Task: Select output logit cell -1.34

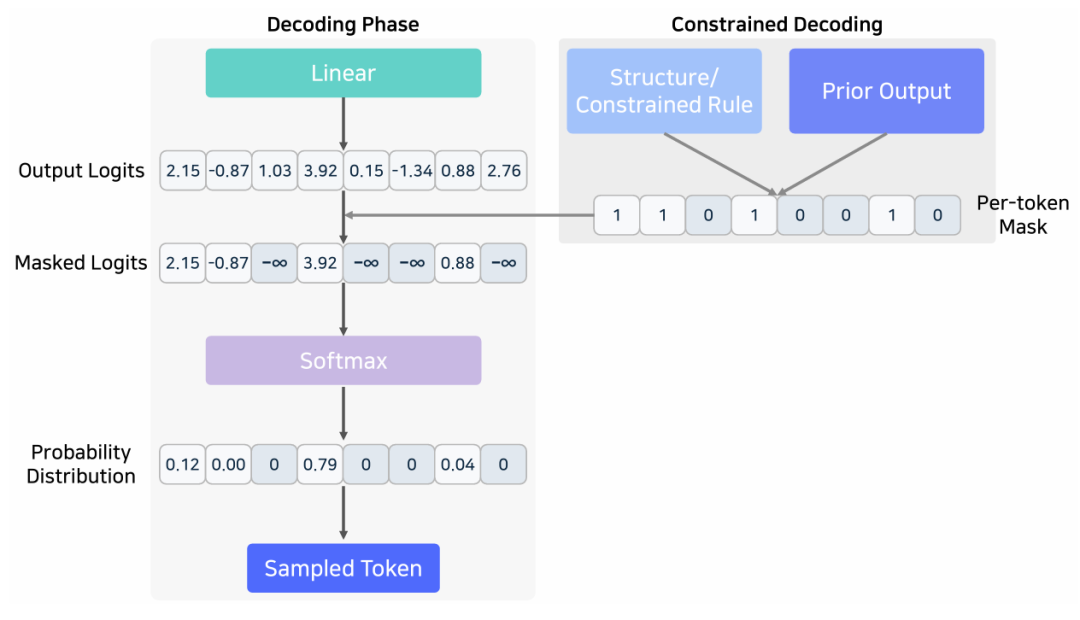Action: point(412,171)
